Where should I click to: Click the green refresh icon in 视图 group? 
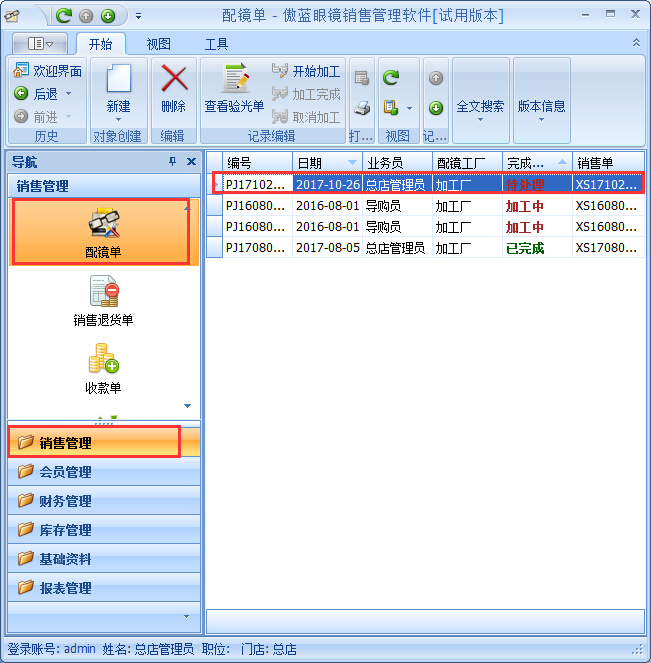391,76
